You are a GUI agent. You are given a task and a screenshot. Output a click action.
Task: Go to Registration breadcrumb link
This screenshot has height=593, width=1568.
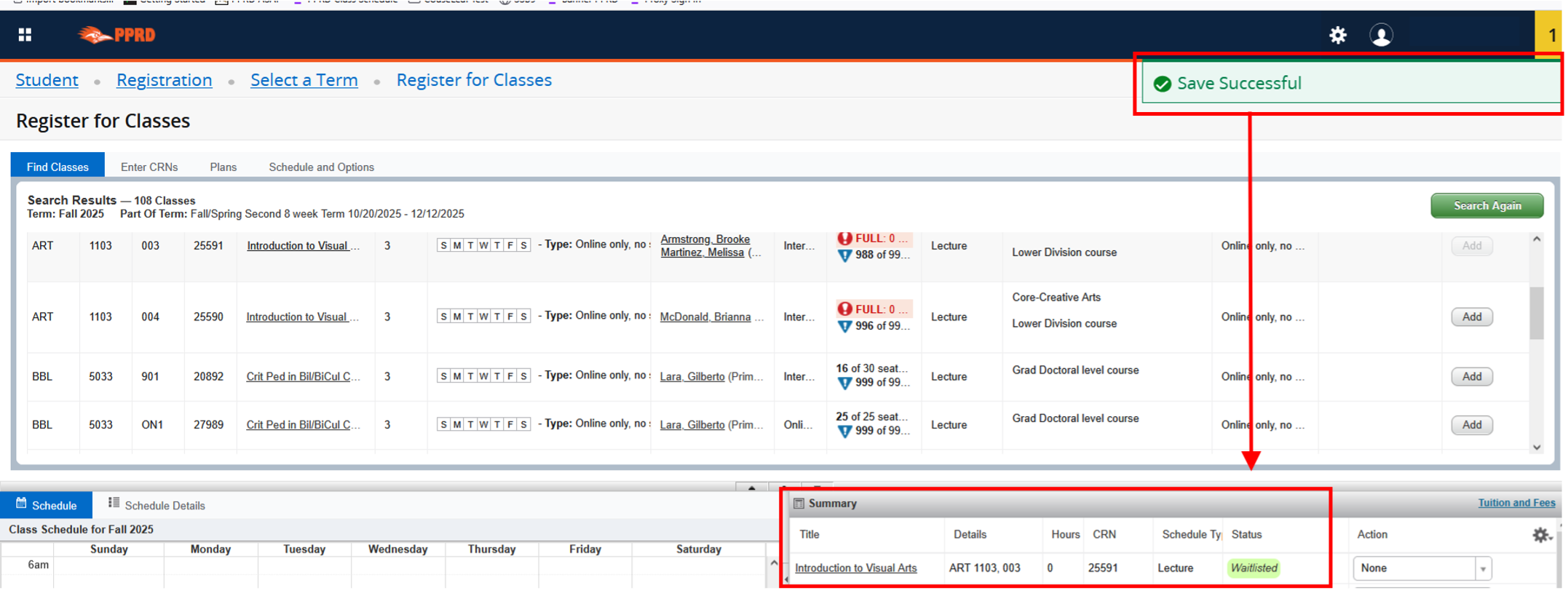point(165,80)
